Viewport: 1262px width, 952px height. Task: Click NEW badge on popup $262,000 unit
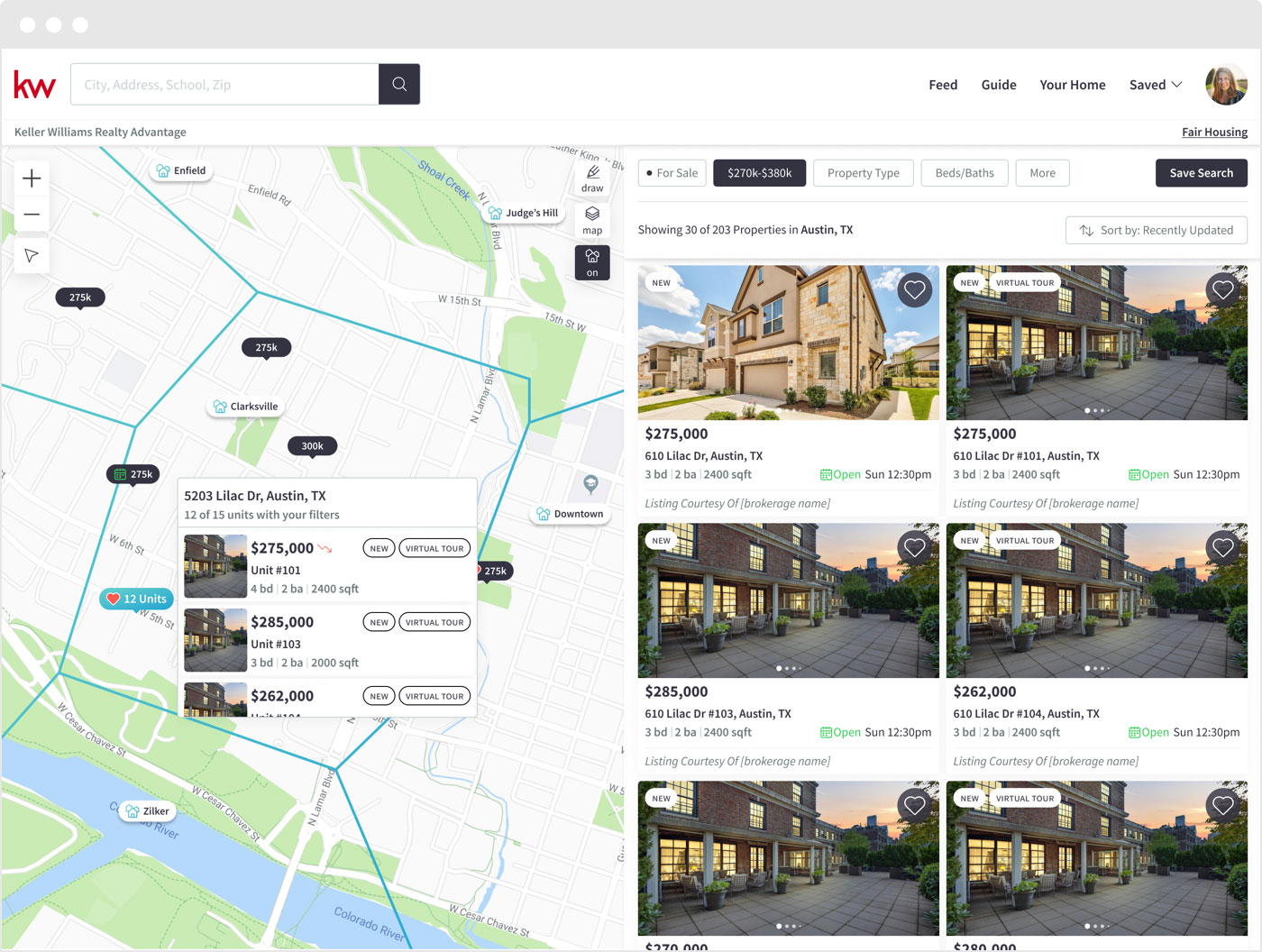coord(380,696)
